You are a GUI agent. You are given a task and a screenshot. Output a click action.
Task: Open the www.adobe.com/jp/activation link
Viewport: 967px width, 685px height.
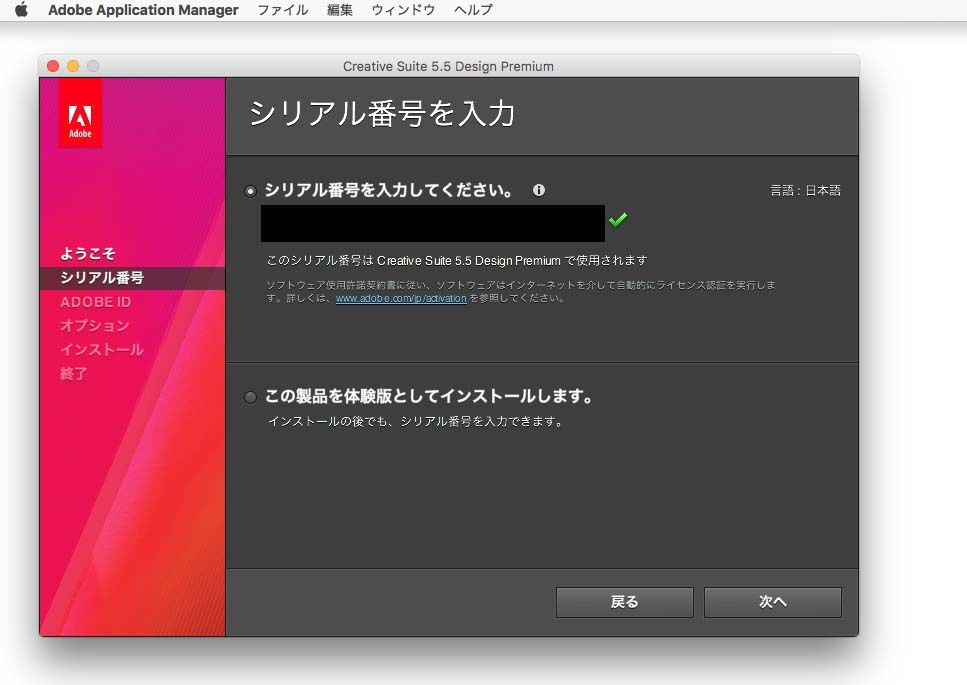coord(401,298)
